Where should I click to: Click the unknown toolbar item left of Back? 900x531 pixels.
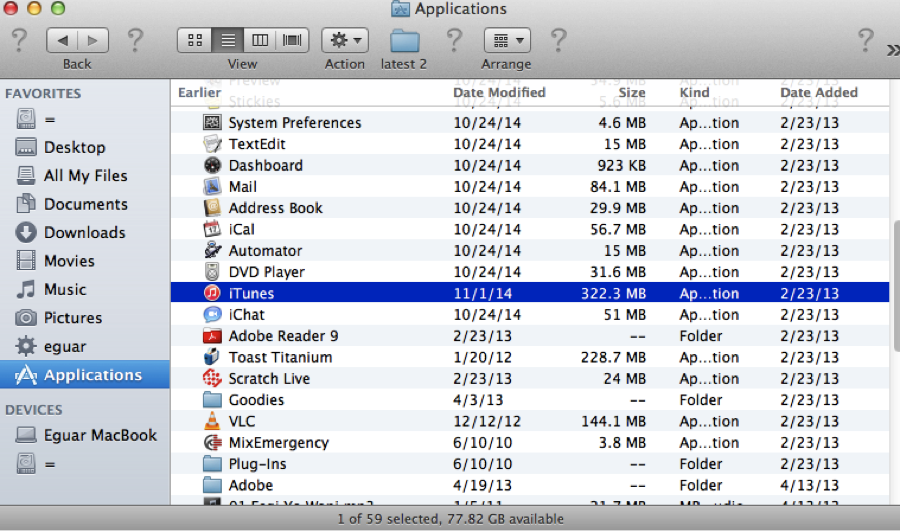click(20, 40)
